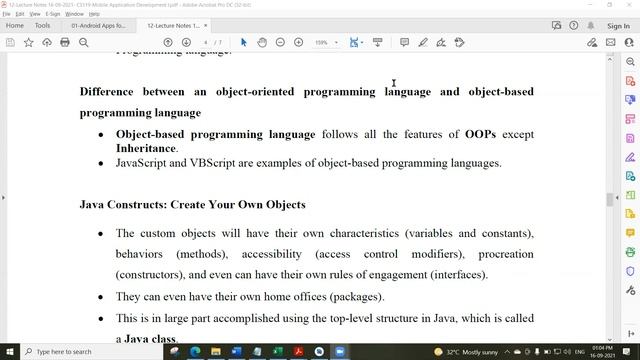The width and height of the screenshot is (640, 360).
Task: Click the Save file icon in toolbar
Action: click(10, 42)
